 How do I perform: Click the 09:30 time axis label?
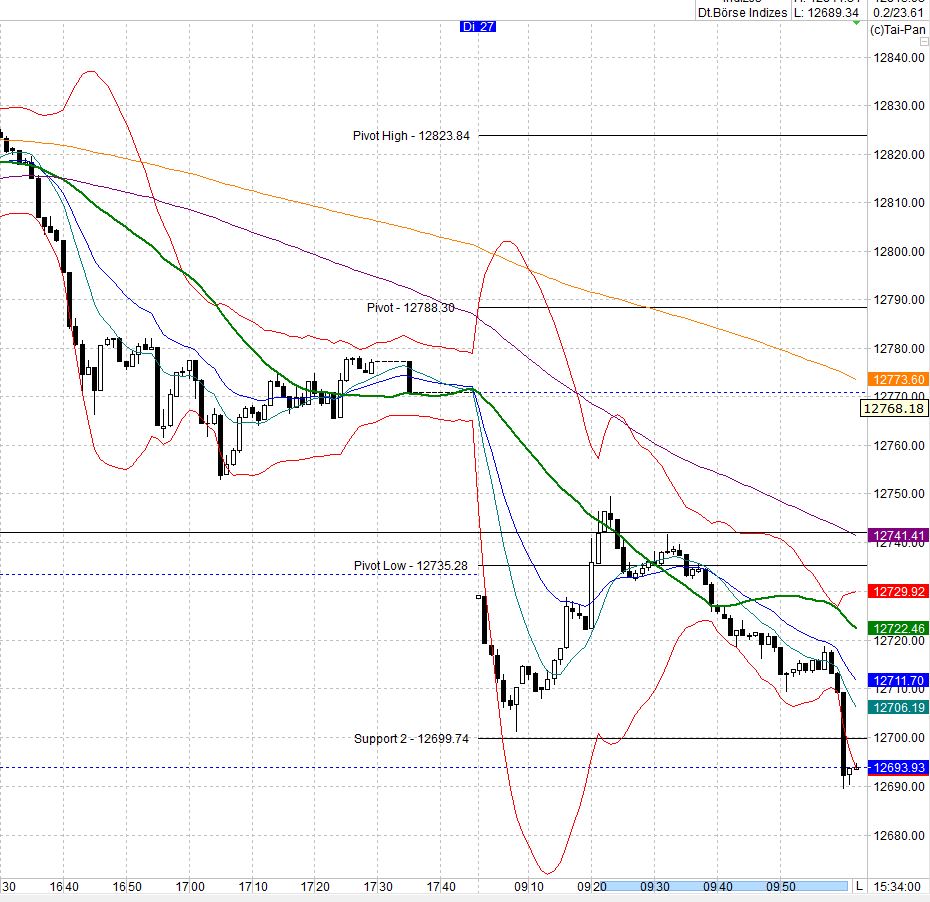(x=654, y=887)
